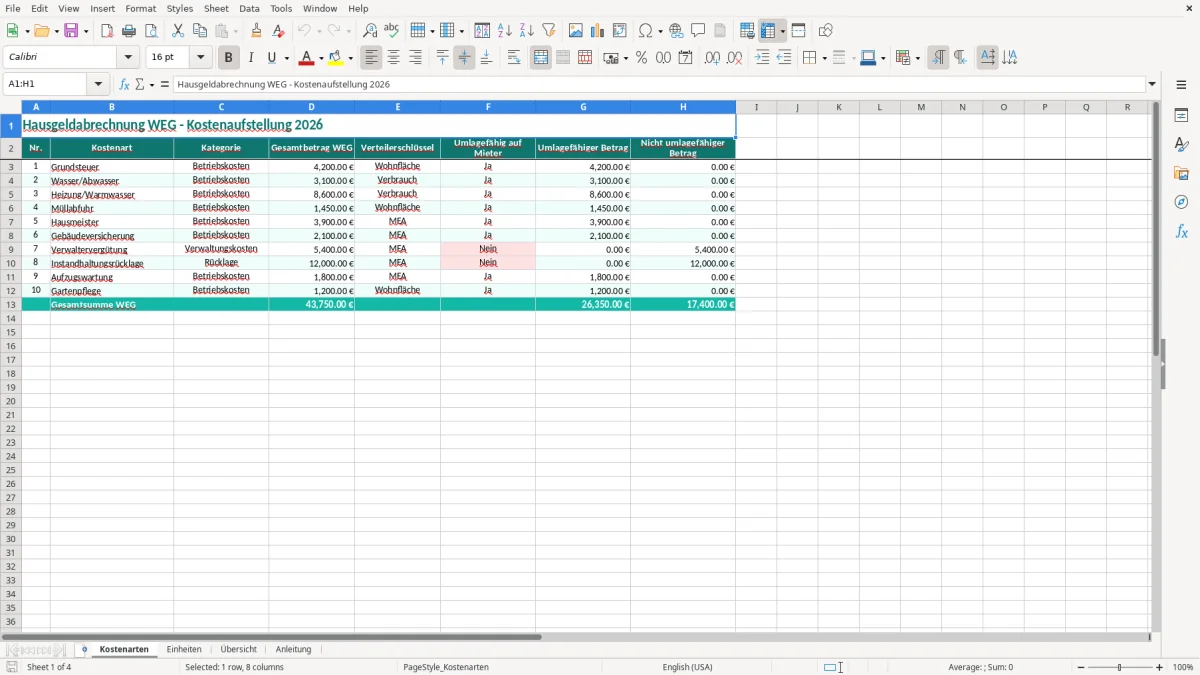Image resolution: width=1200 pixels, height=675 pixels.
Task: Open Print Preview from the toolbar
Action: click(151, 31)
